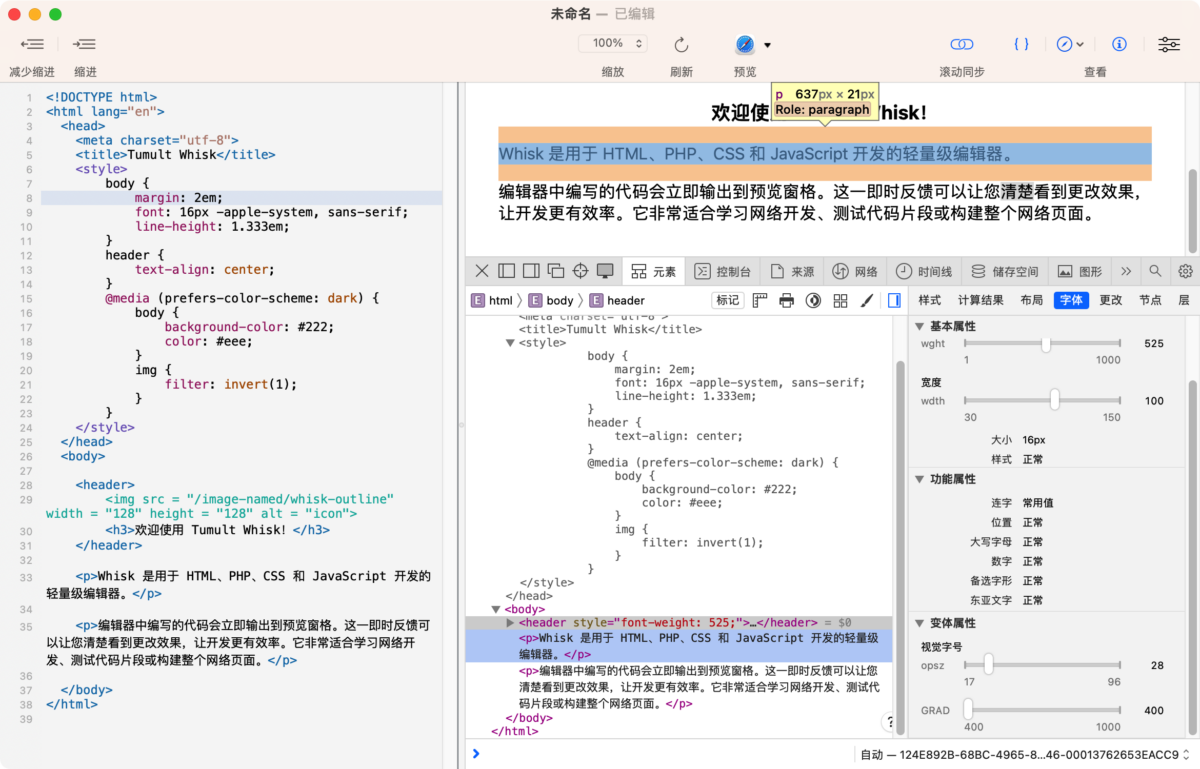Click the wdth width slider handle

tap(1055, 401)
